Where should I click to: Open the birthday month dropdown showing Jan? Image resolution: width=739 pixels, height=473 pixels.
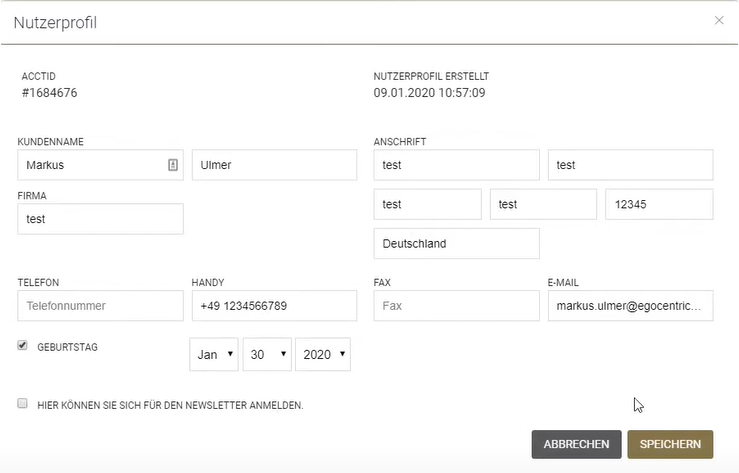tap(214, 354)
